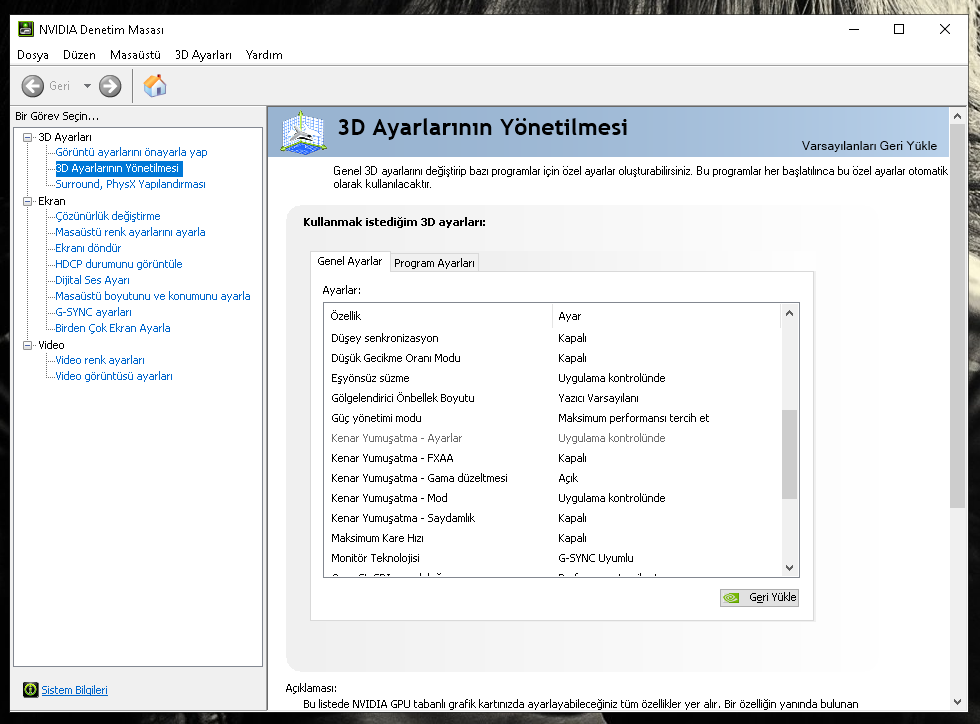980x724 pixels.
Task: Open Çözünürlük değiştirme page
Action: (108, 216)
